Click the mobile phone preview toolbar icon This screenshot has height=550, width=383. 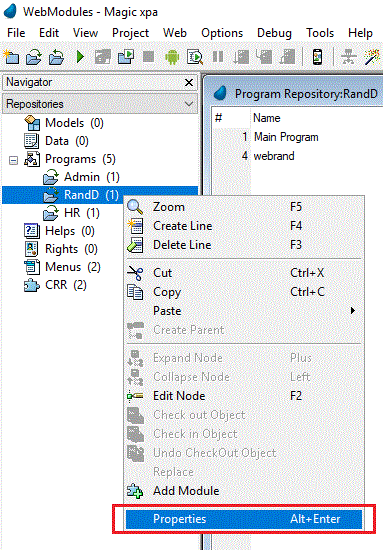click(317, 56)
